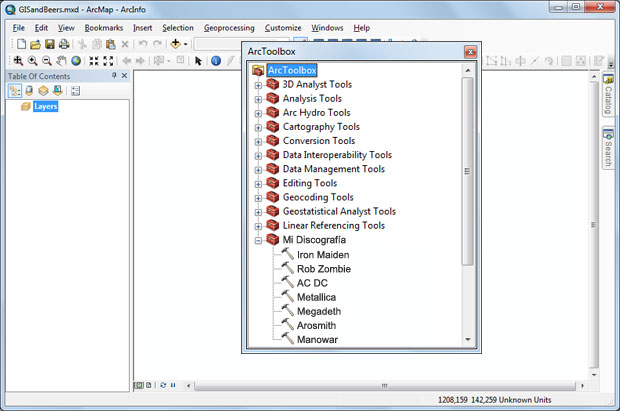620x411 pixels.
Task: Select the Layers item in contents
Action: 45,106
